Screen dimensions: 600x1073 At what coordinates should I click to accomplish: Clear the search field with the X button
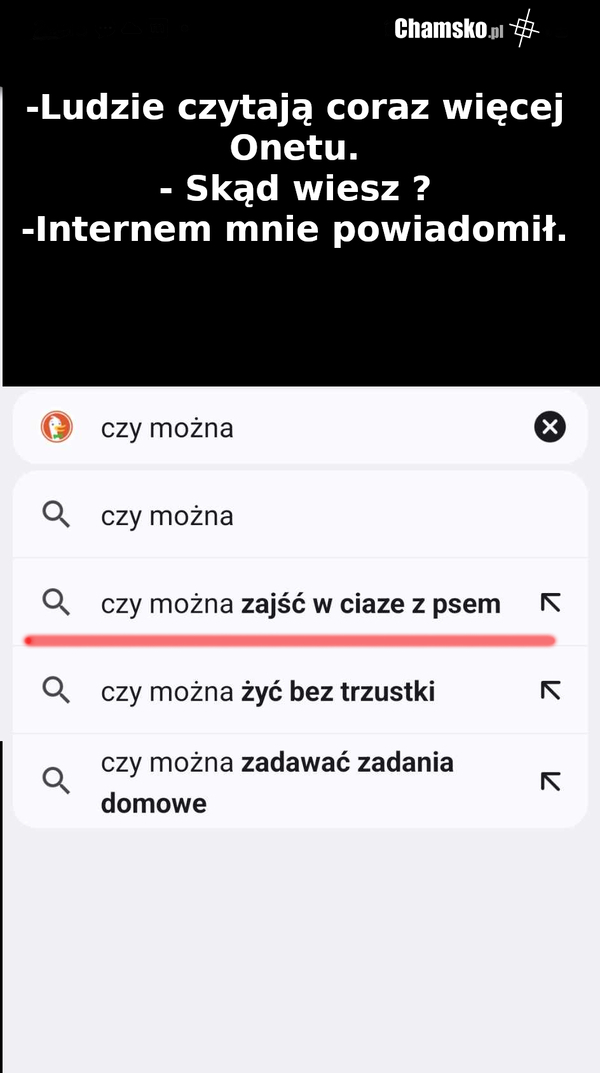tap(549, 428)
